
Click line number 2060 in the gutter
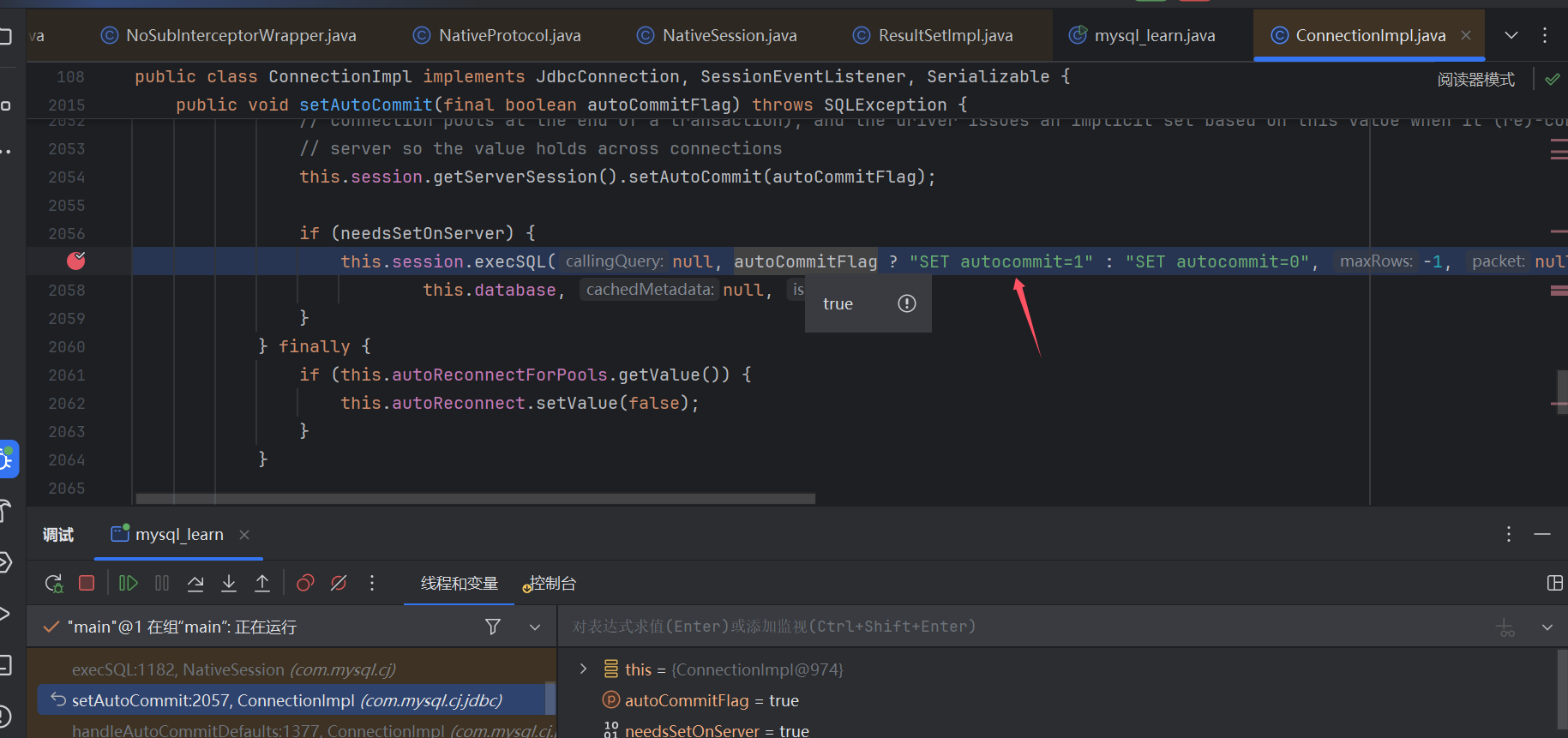point(67,346)
